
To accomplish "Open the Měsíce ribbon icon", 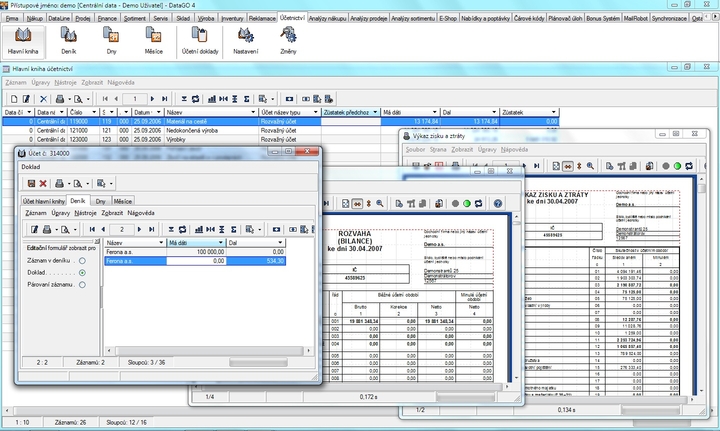I will point(153,41).
